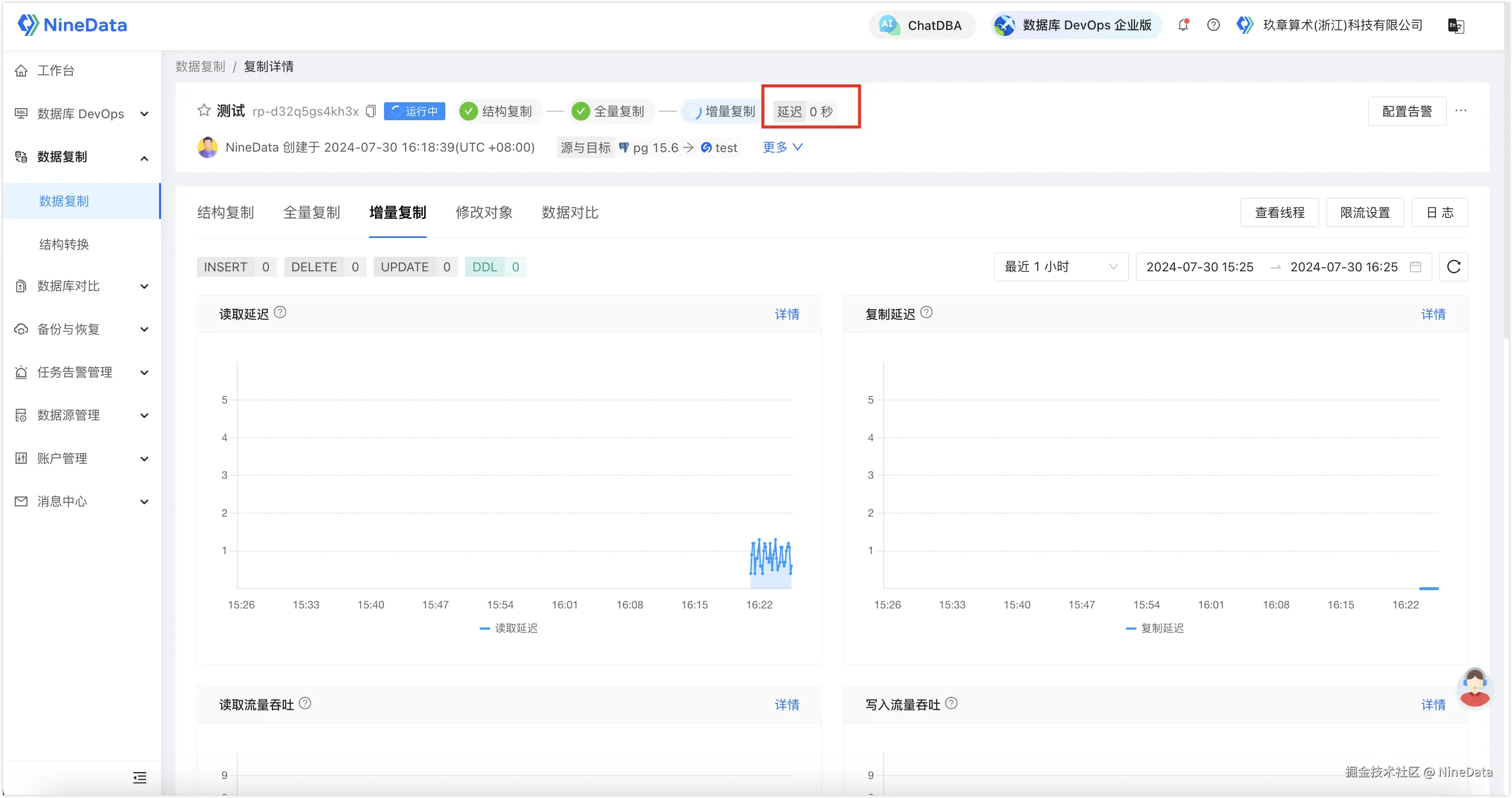1512x798 pixels.
Task: Star the 测试 replication task
Action: point(203,110)
